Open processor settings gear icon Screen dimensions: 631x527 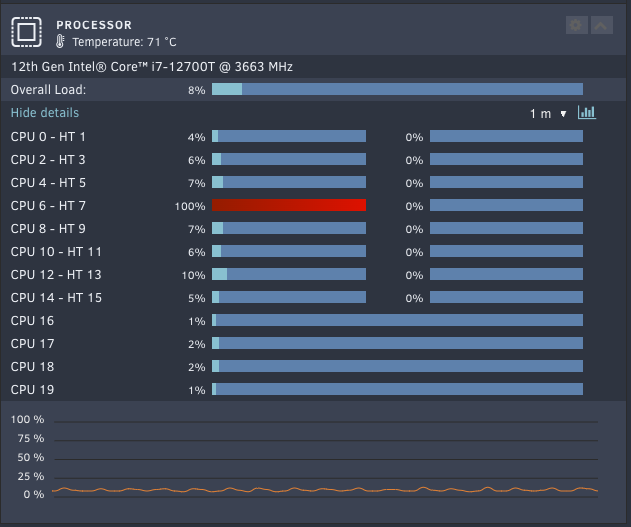click(x=576, y=25)
